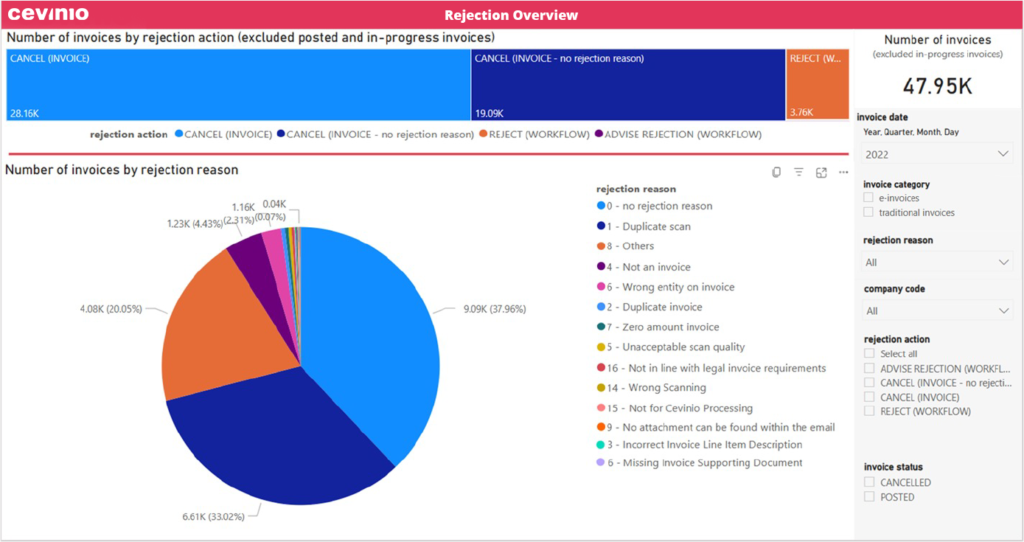This screenshot has height=542, width=1024.
Task: Enable the e-invoices checkbox
Action: click(x=869, y=198)
